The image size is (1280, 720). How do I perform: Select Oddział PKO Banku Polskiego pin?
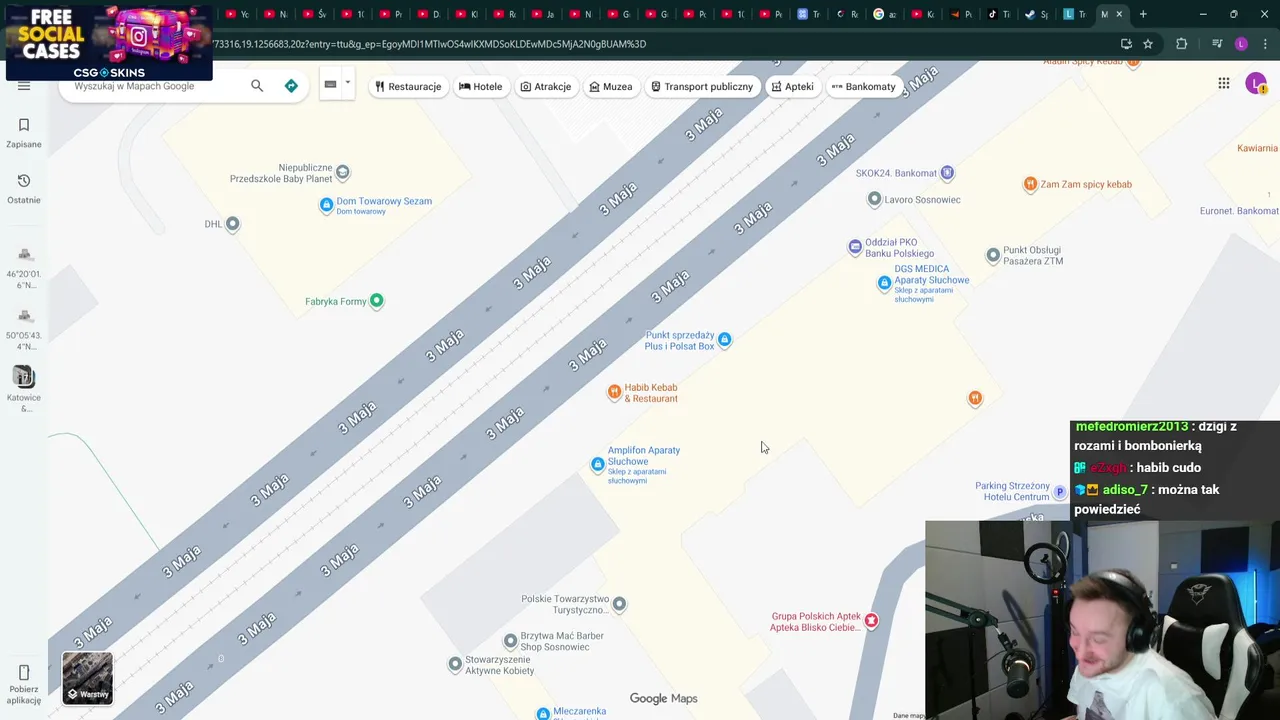tap(855, 247)
